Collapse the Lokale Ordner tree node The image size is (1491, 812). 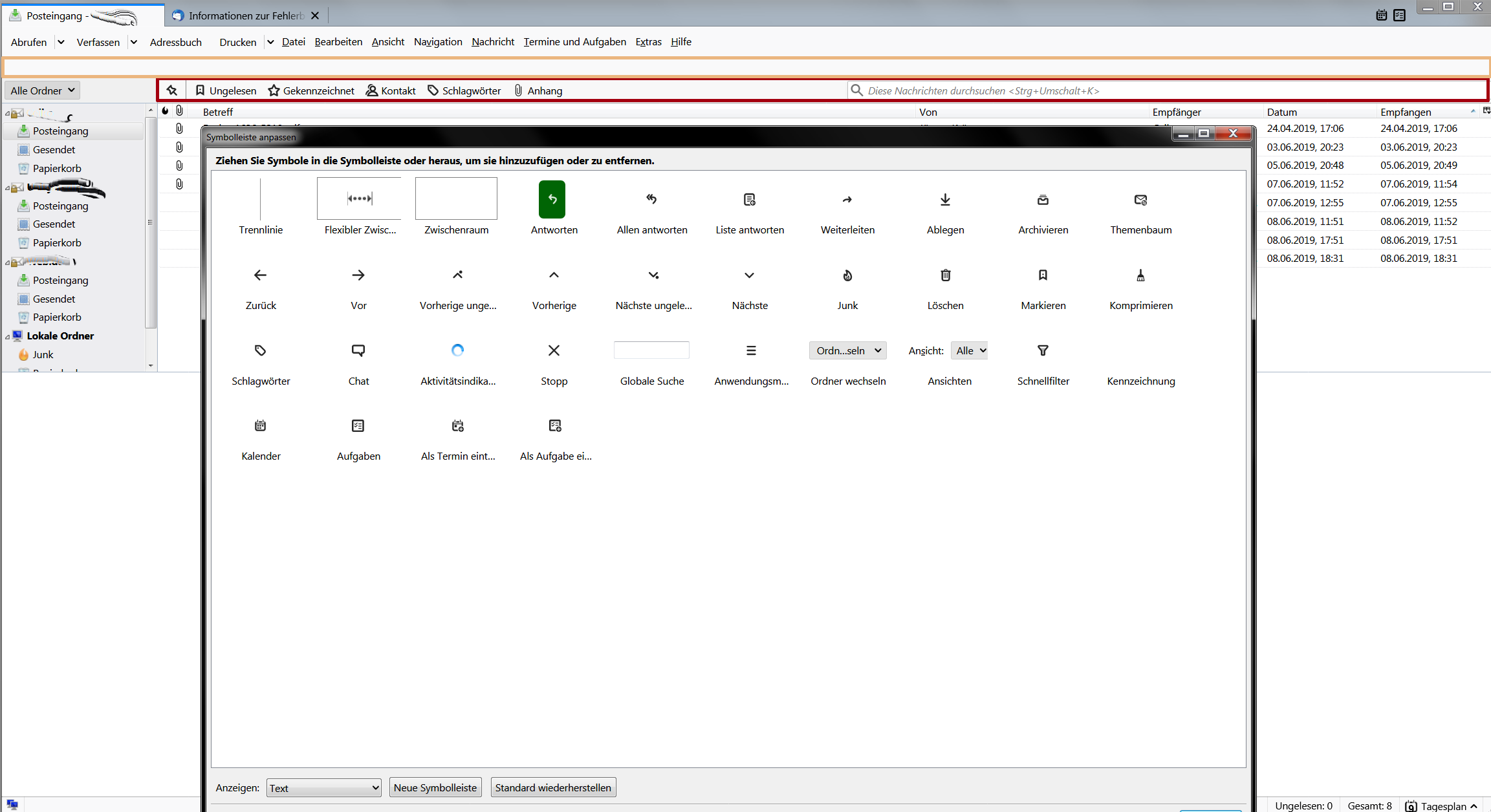[8, 336]
